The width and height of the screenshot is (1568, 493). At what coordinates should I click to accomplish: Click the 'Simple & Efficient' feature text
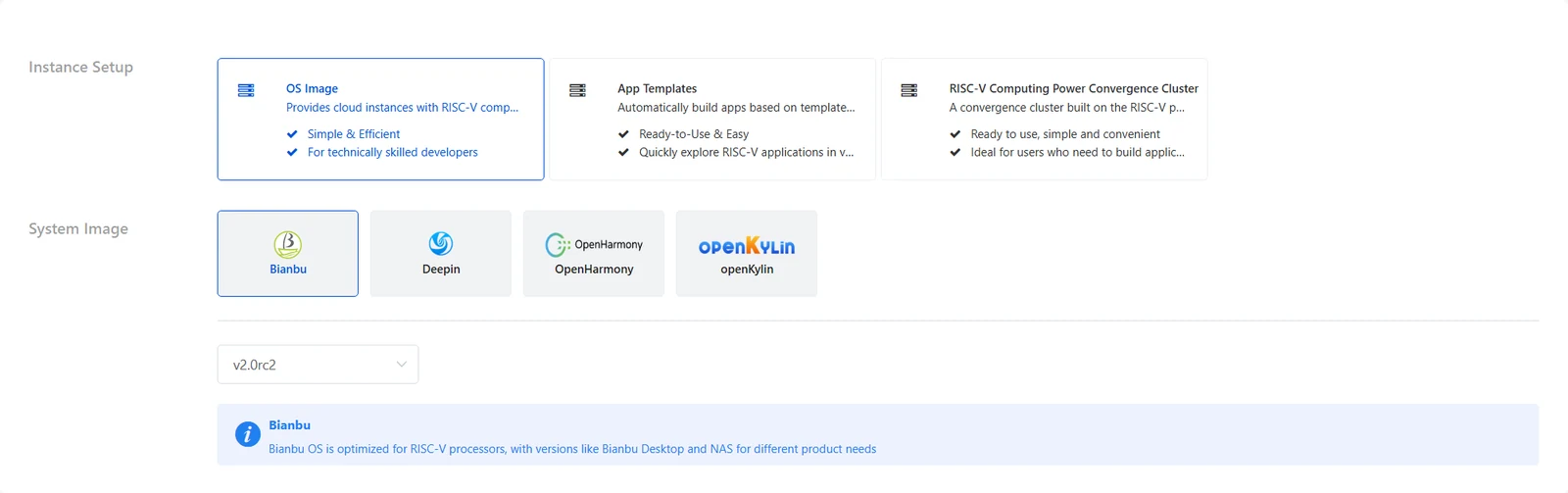click(x=354, y=134)
